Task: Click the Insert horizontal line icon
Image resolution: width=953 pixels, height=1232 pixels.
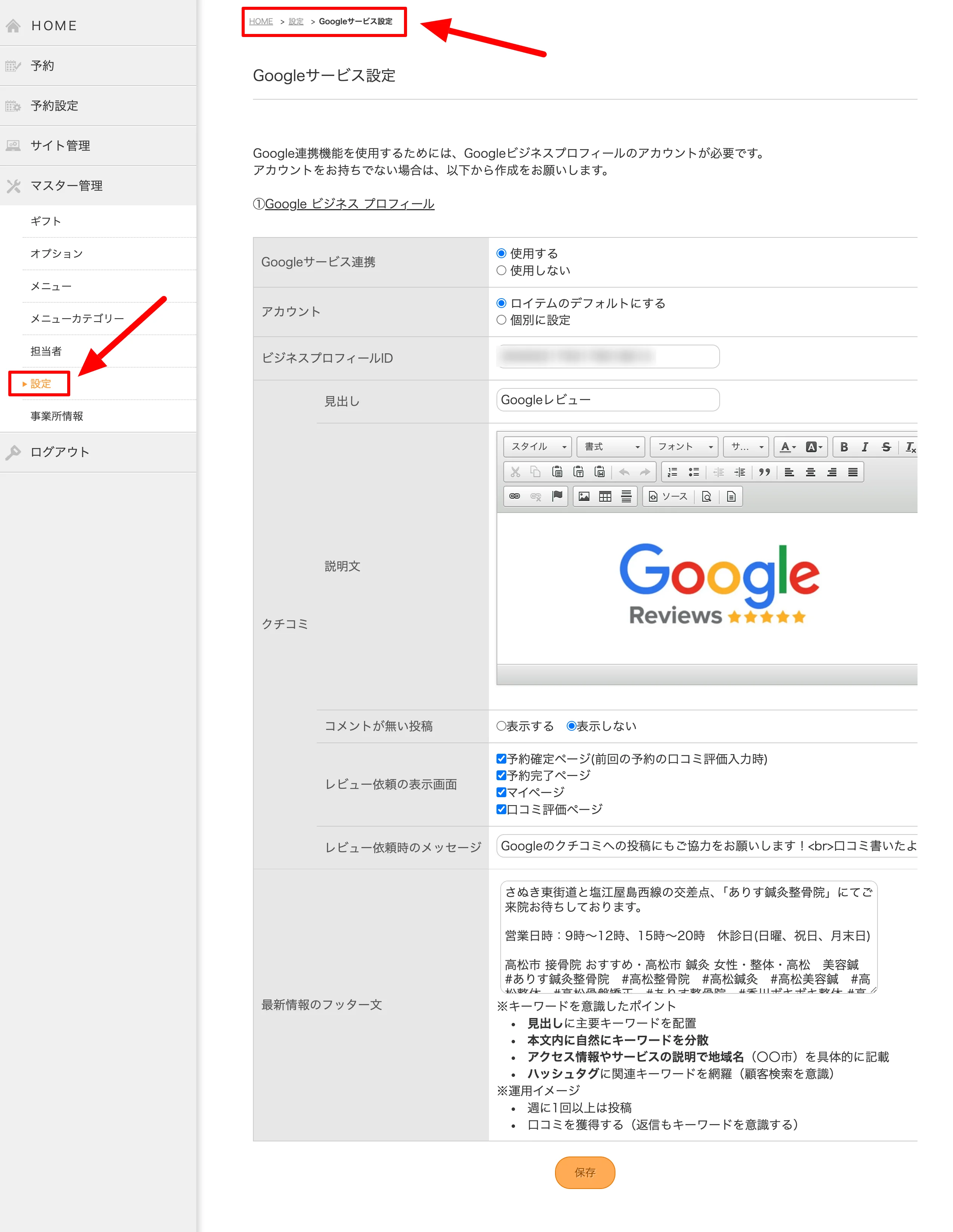Action: [626, 496]
